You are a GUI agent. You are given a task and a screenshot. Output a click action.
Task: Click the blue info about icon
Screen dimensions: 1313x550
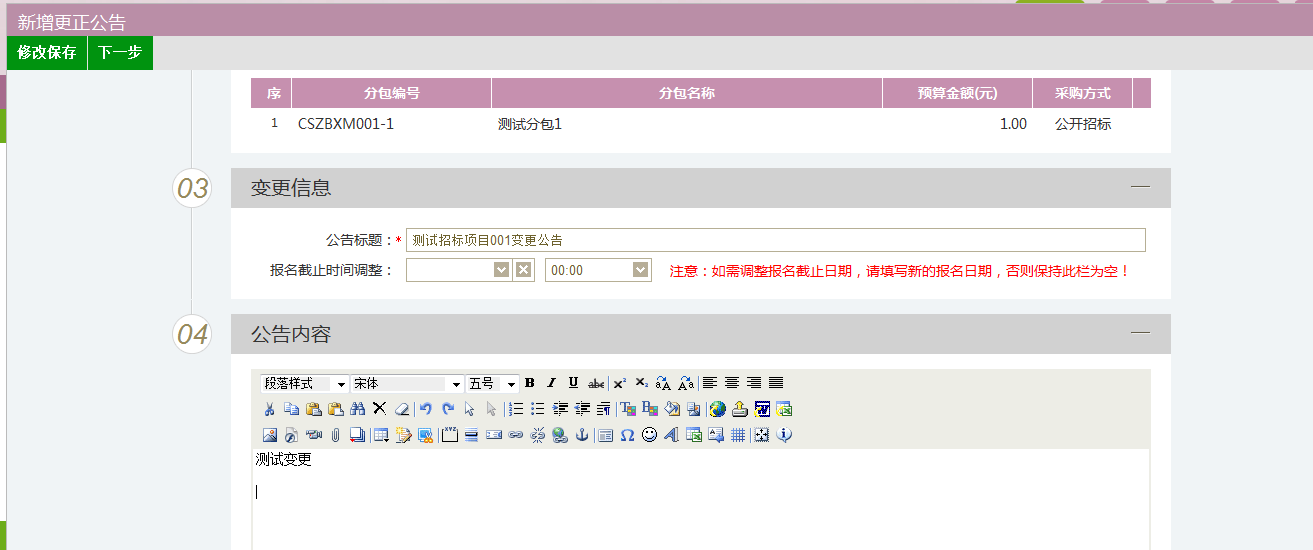click(x=785, y=435)
